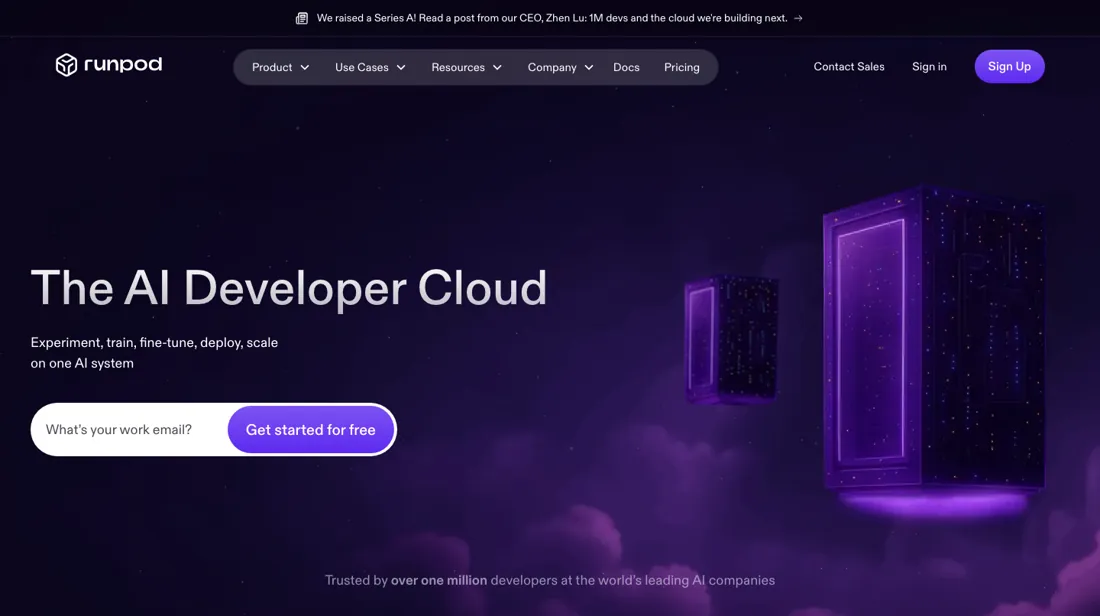Expand the Use Cases chevron
The width and height of the screenshot is (1100, 616).
[401, 67]
